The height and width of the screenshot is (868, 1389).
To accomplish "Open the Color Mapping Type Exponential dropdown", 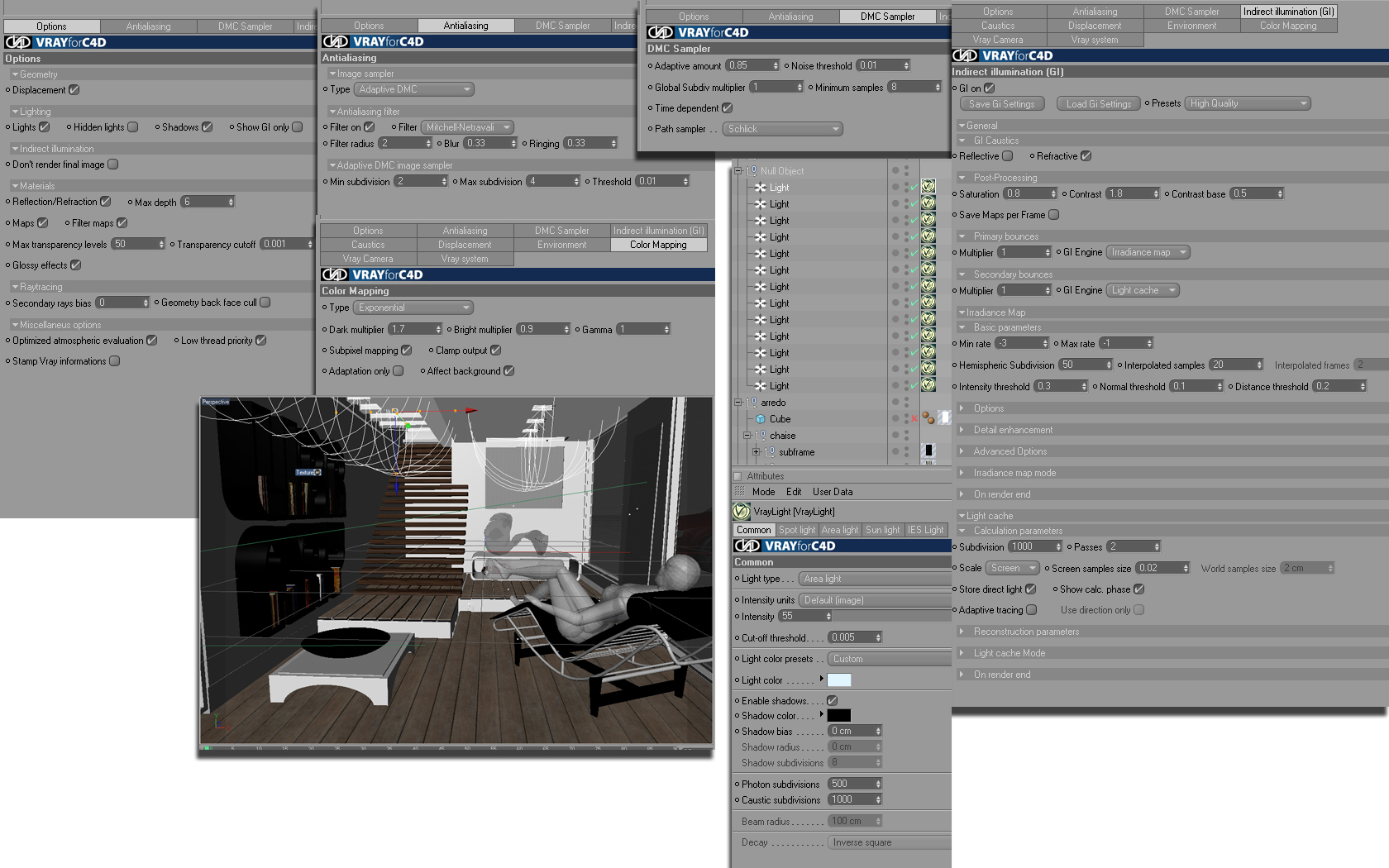I will pyautogui.click(x=413, y=308).
